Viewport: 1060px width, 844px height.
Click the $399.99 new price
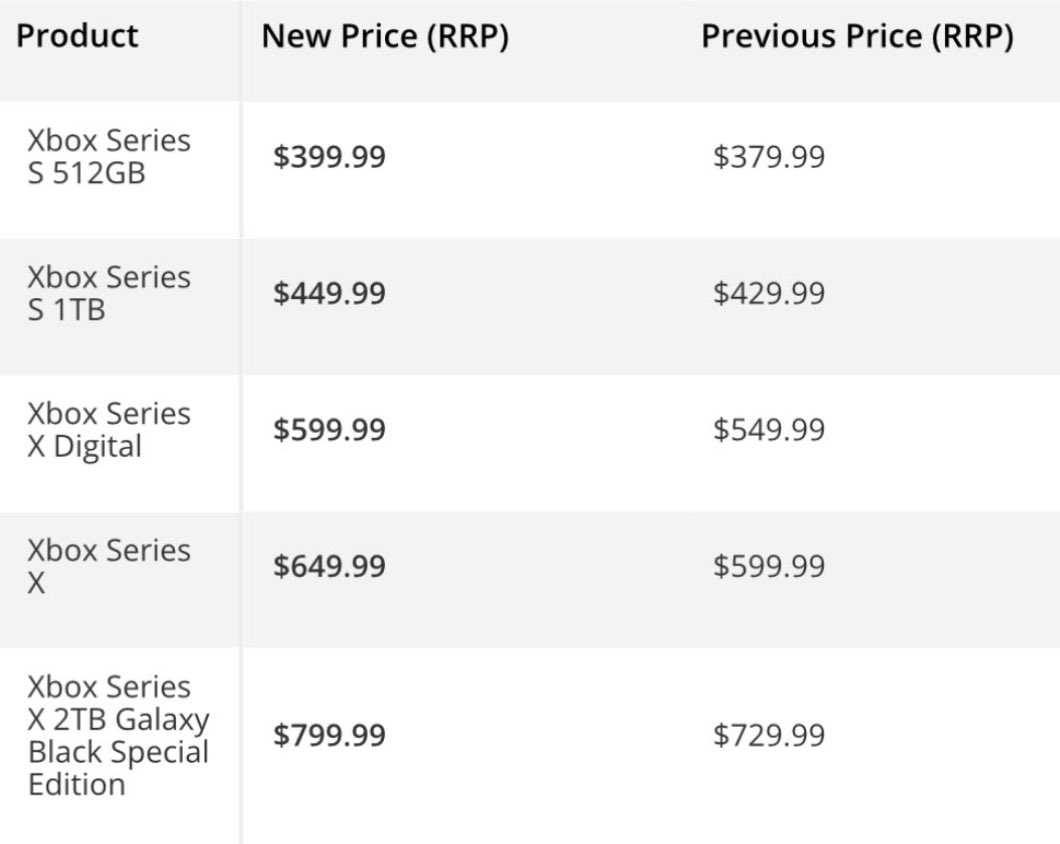coord(329,157)
